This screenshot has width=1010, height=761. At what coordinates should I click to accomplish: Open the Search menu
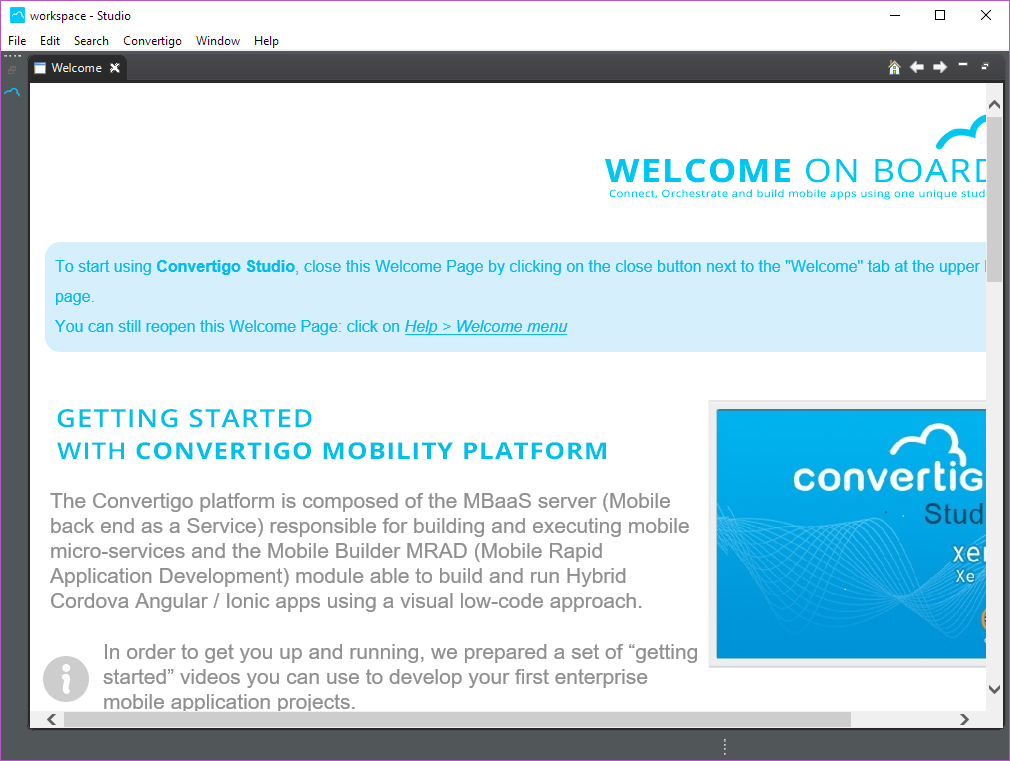pyautogui.click(x=91, y=41)
